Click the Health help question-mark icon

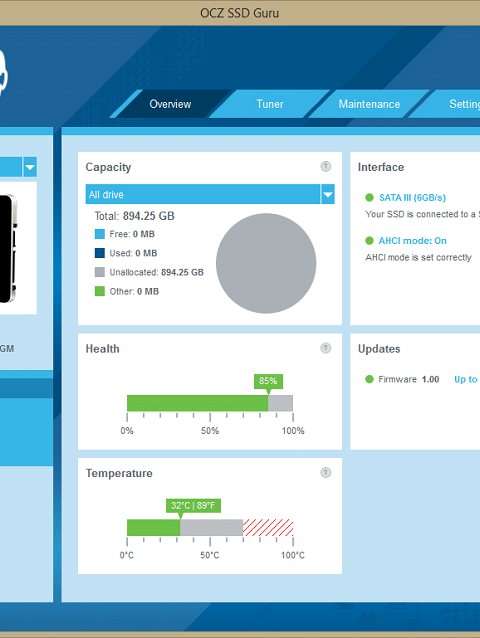click(325, 348)
